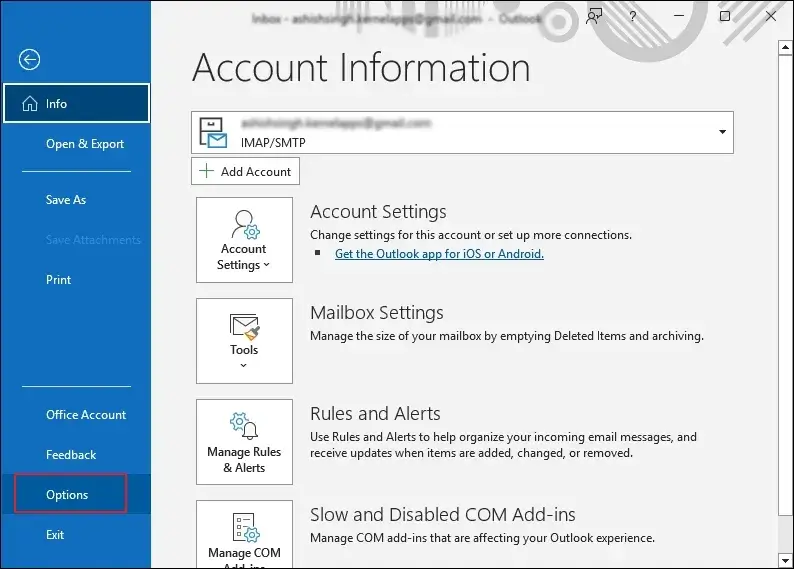Screen dimensions: 794x569
Task: Open the Info home page
Action: click(76, 103)
